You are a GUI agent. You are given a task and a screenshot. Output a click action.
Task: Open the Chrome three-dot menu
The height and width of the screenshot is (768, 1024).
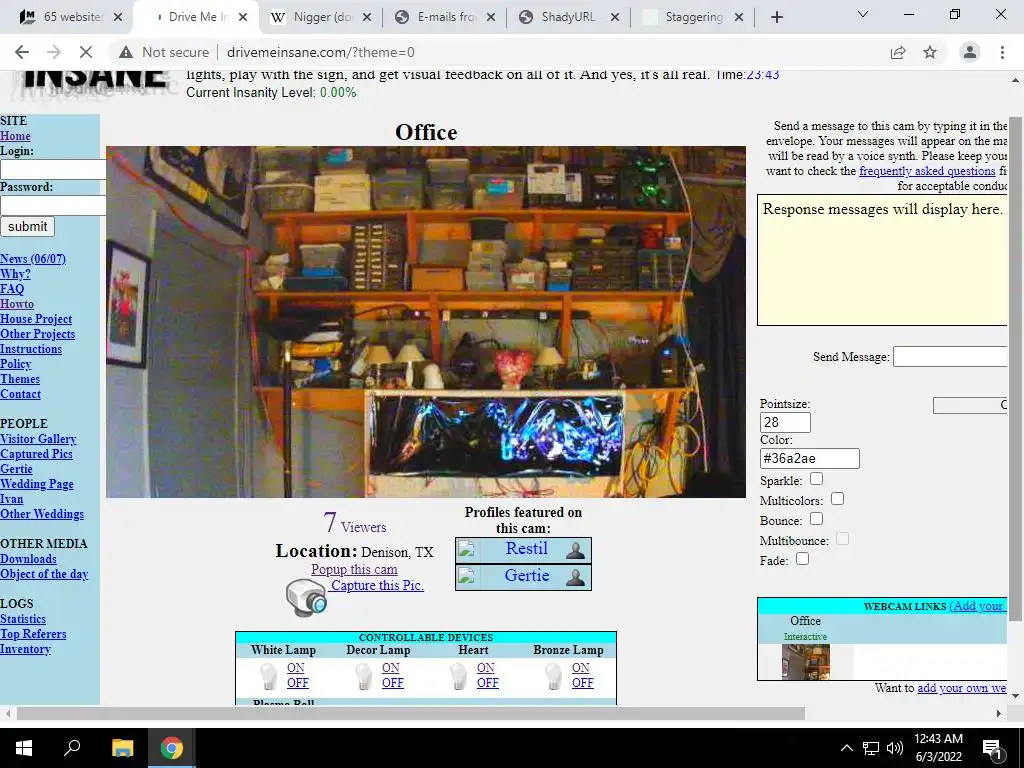[x=1002, y=52]
